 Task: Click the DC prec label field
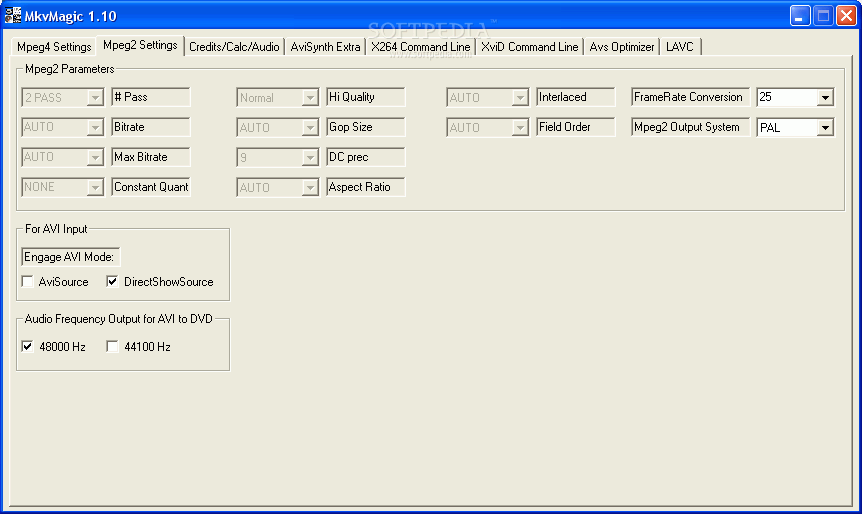pos(366,157)
